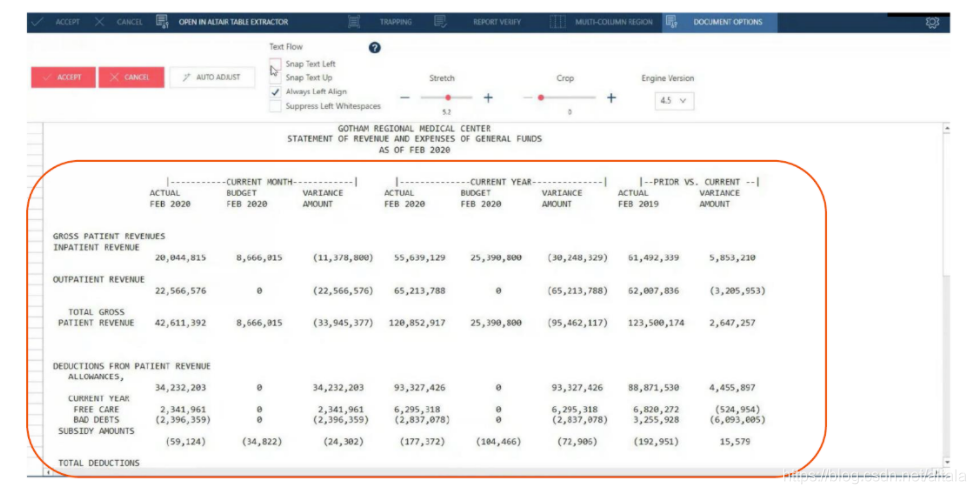Viewport: 976px width, 494px height.
Task: Increase Stretch with the plus icon
Action: [488, 98]
